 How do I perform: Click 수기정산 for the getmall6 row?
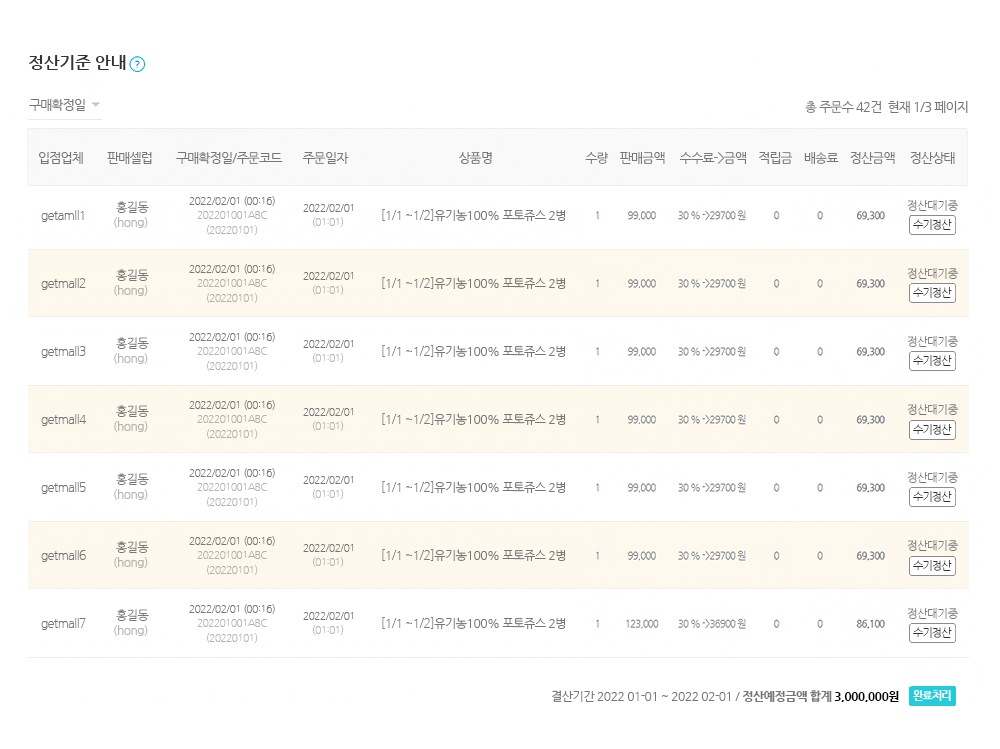tap(932, 566)
